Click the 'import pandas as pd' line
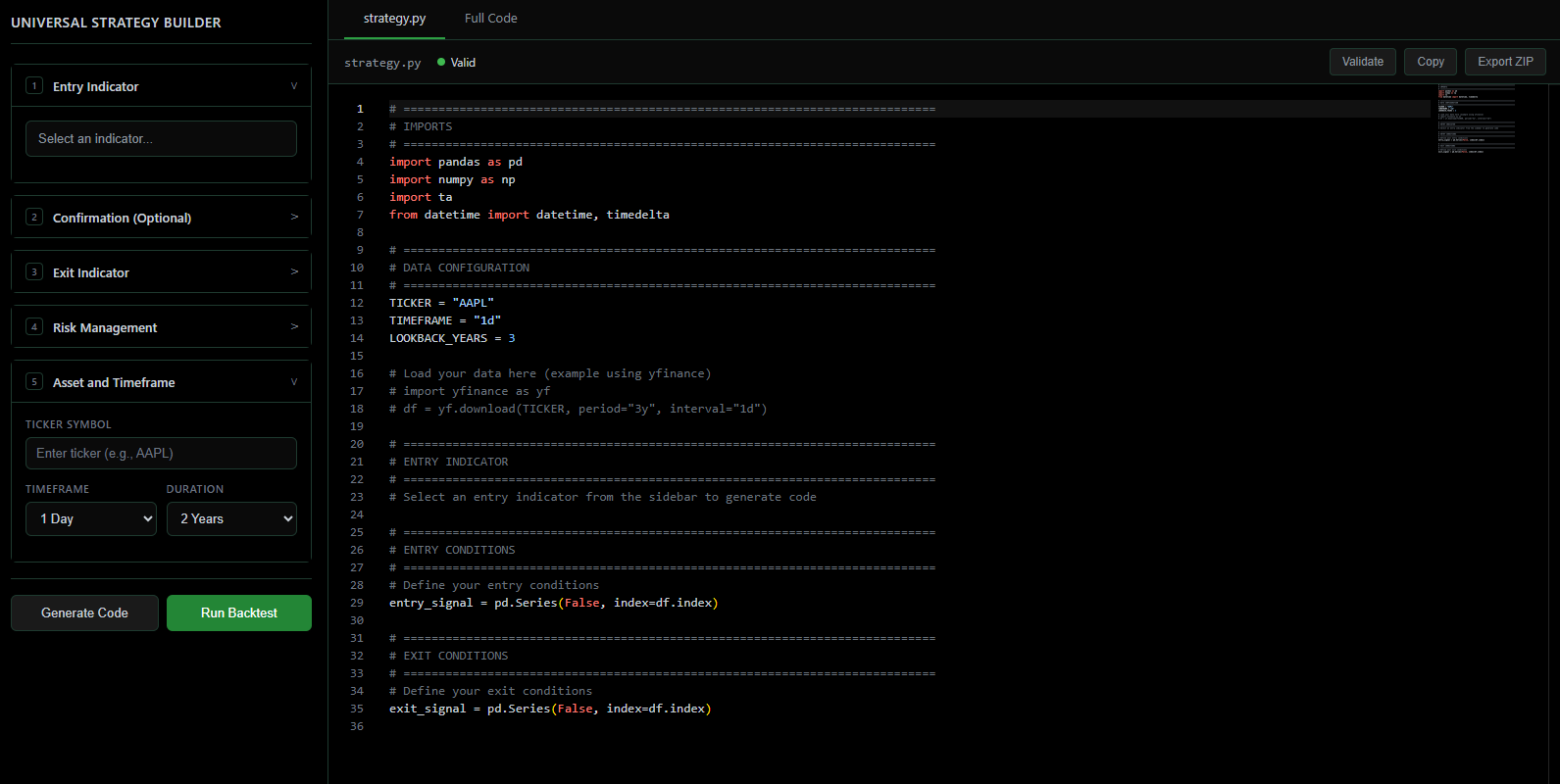This screenshot has width=1560, height=784. coord(456,162)
